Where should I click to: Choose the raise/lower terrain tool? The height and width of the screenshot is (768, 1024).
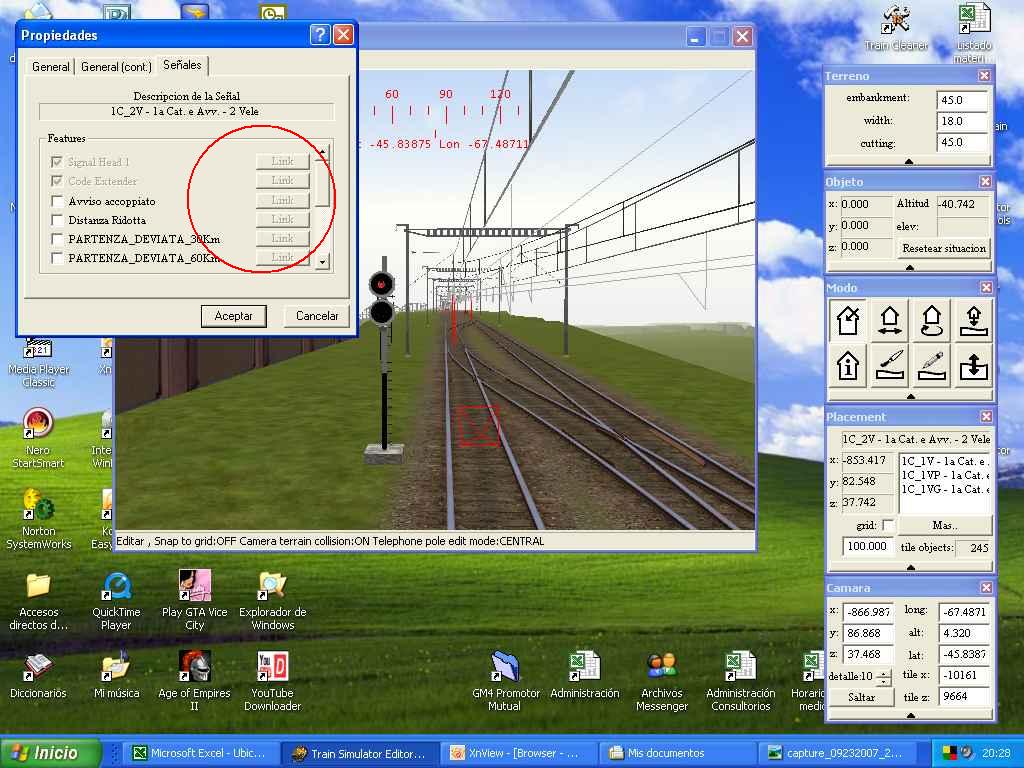point(973,365)
